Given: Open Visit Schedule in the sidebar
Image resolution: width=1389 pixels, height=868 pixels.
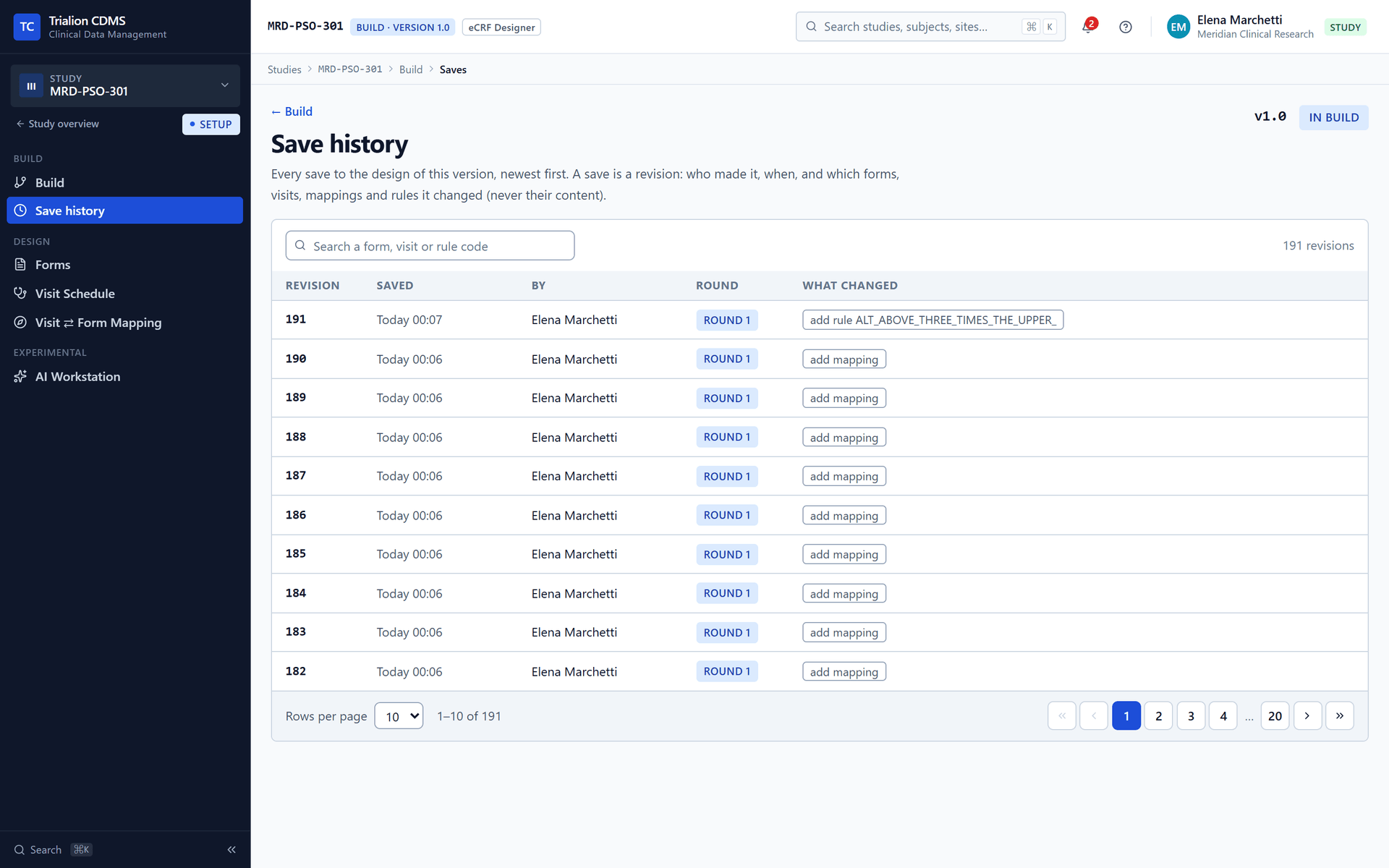Looking at the screenshot, I should pyautogui.click(x=124, y=294).
